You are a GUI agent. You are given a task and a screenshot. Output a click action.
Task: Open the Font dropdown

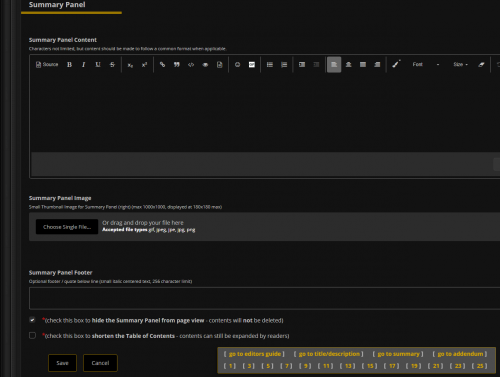426,64
